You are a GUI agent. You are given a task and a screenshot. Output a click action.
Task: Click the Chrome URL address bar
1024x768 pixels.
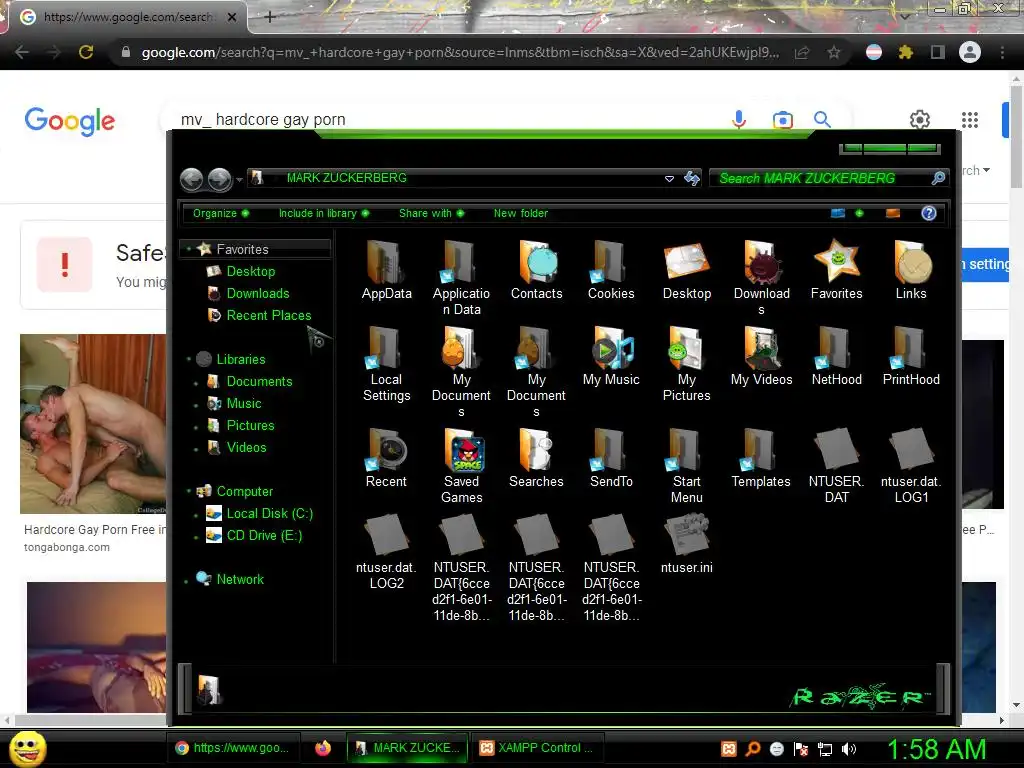click(460, 52)
